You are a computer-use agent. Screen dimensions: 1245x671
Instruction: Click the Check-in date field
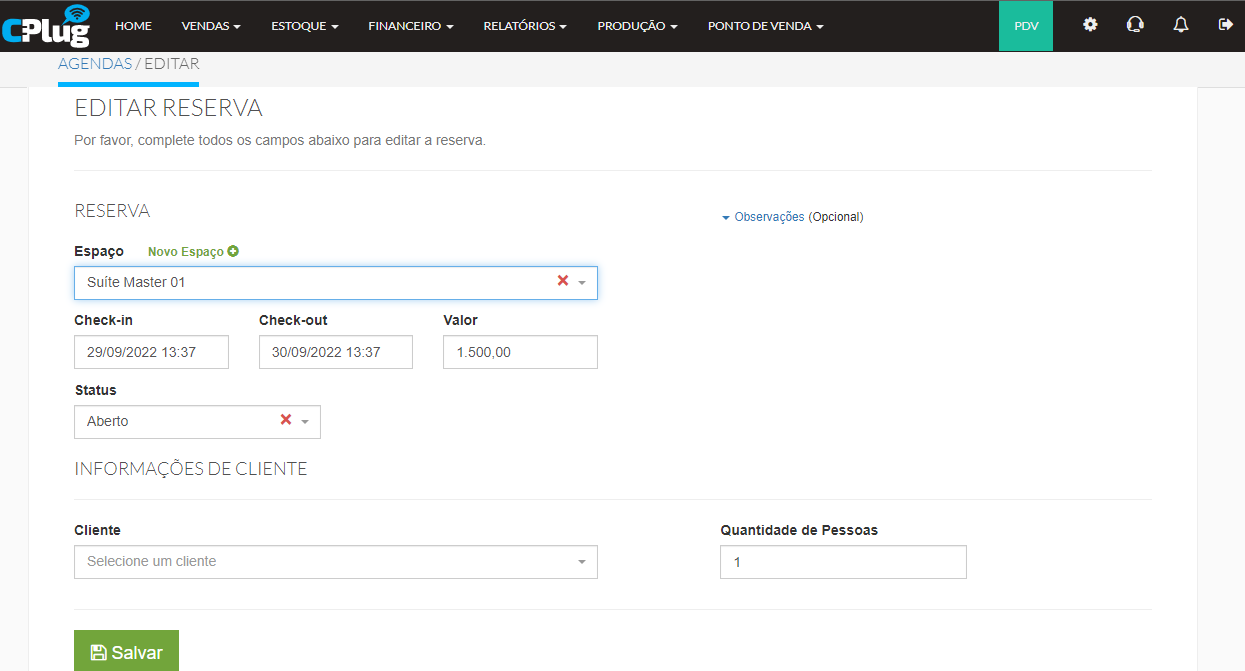[x=151, y=352]
